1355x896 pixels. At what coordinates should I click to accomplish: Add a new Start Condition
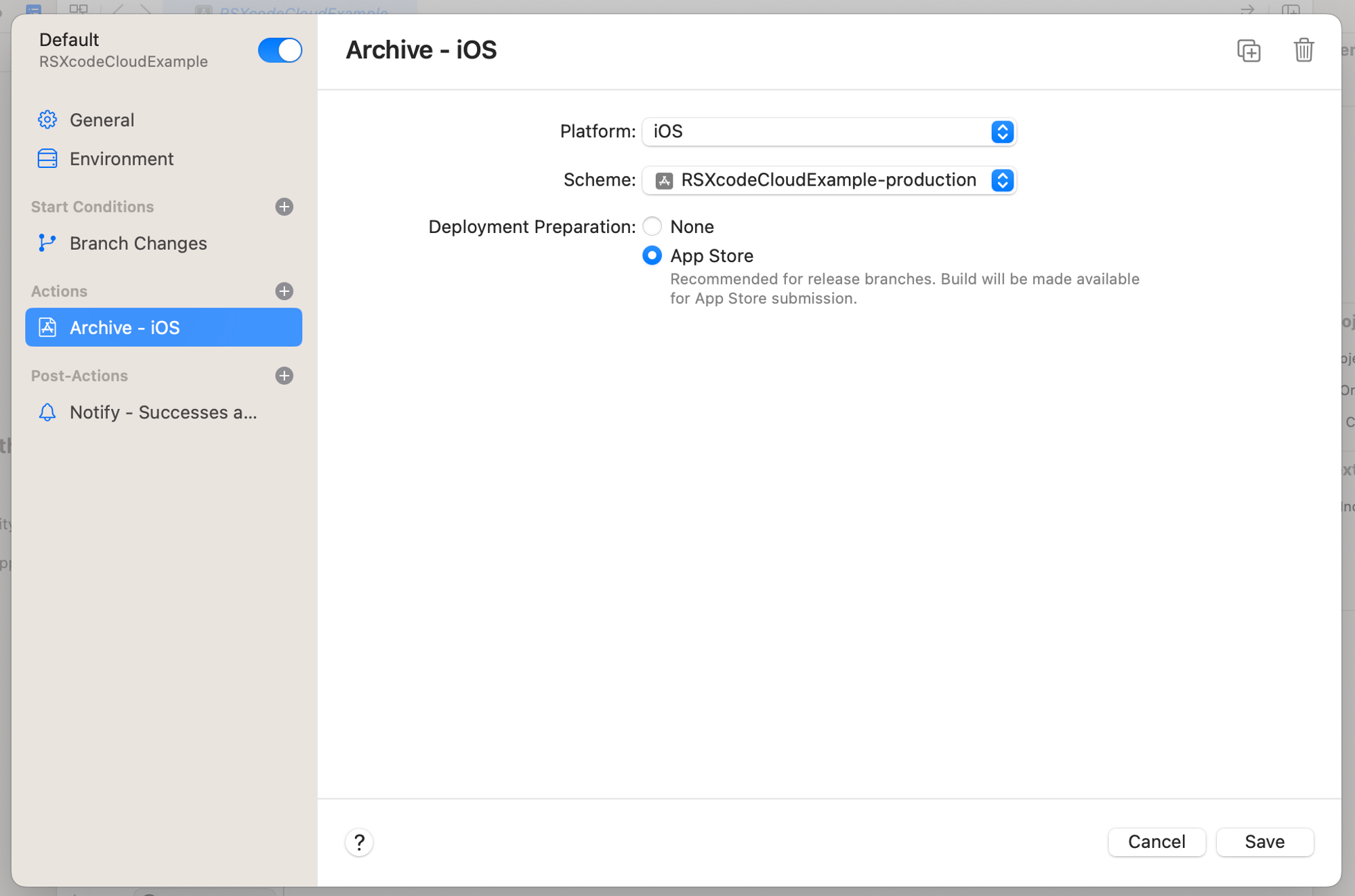tap(284, 207)
